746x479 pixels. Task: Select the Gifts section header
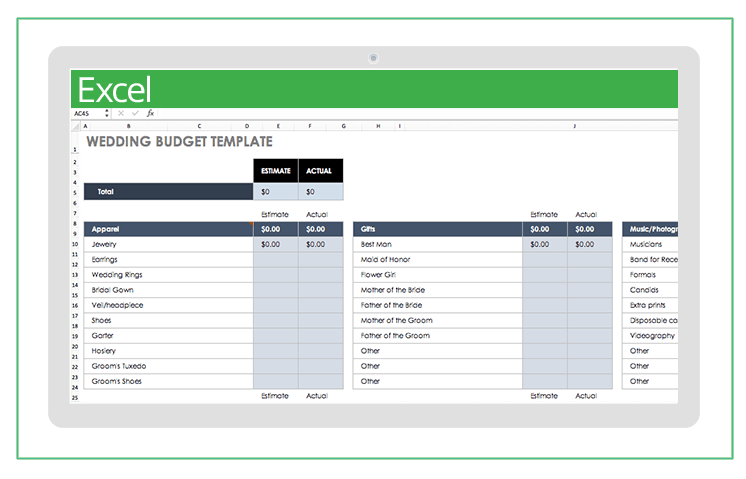click(438, 229)
